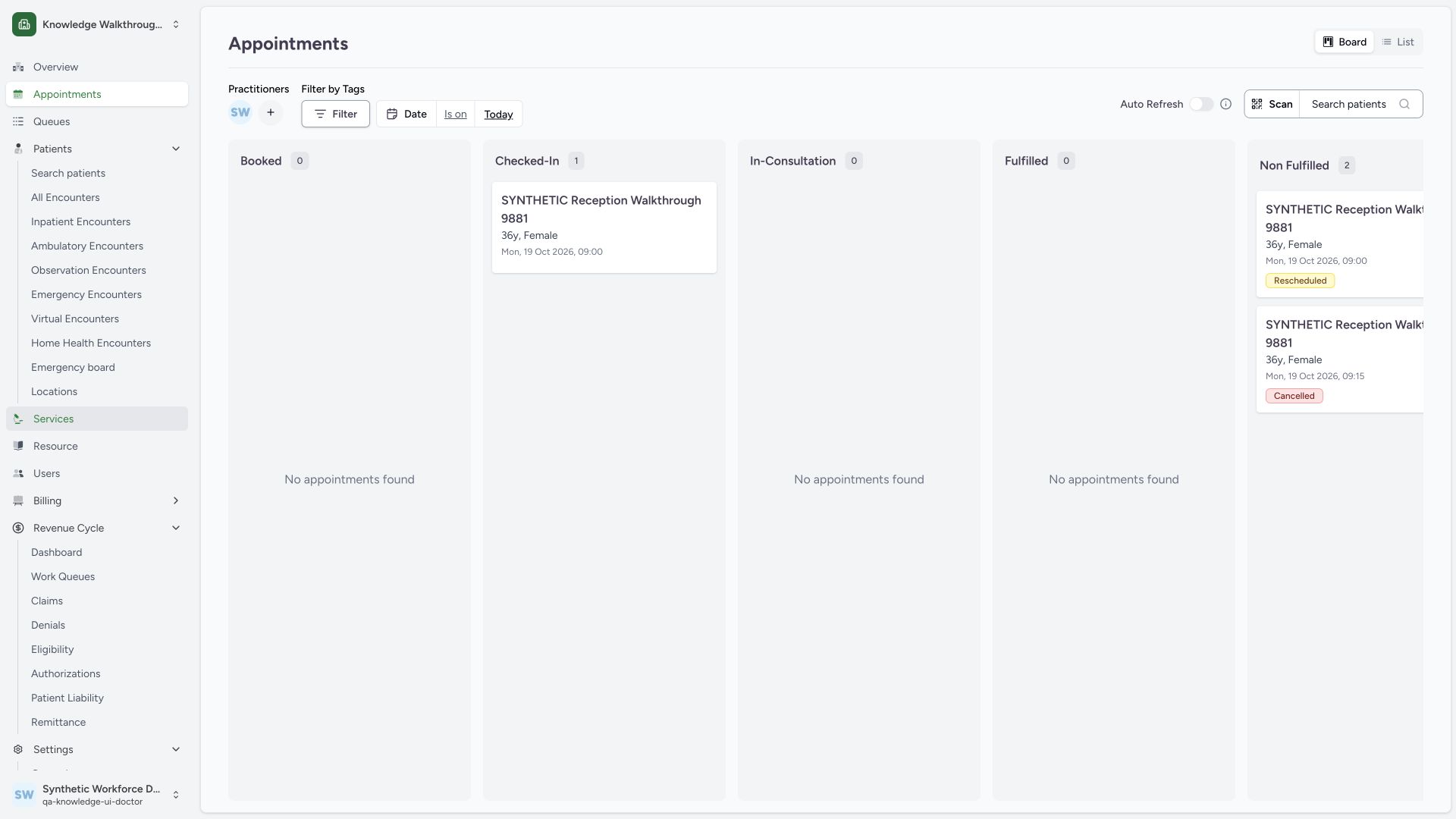Open All Encounters link
Screen dimensions: 1456x819
click(x=65, y=197)
